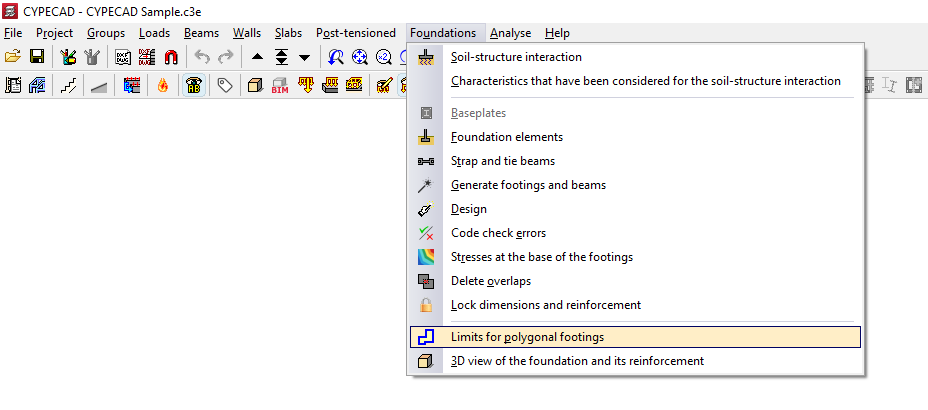Select Stresses at the base of footings
This screenshot has width=928, height=410.
pos(541,257)
